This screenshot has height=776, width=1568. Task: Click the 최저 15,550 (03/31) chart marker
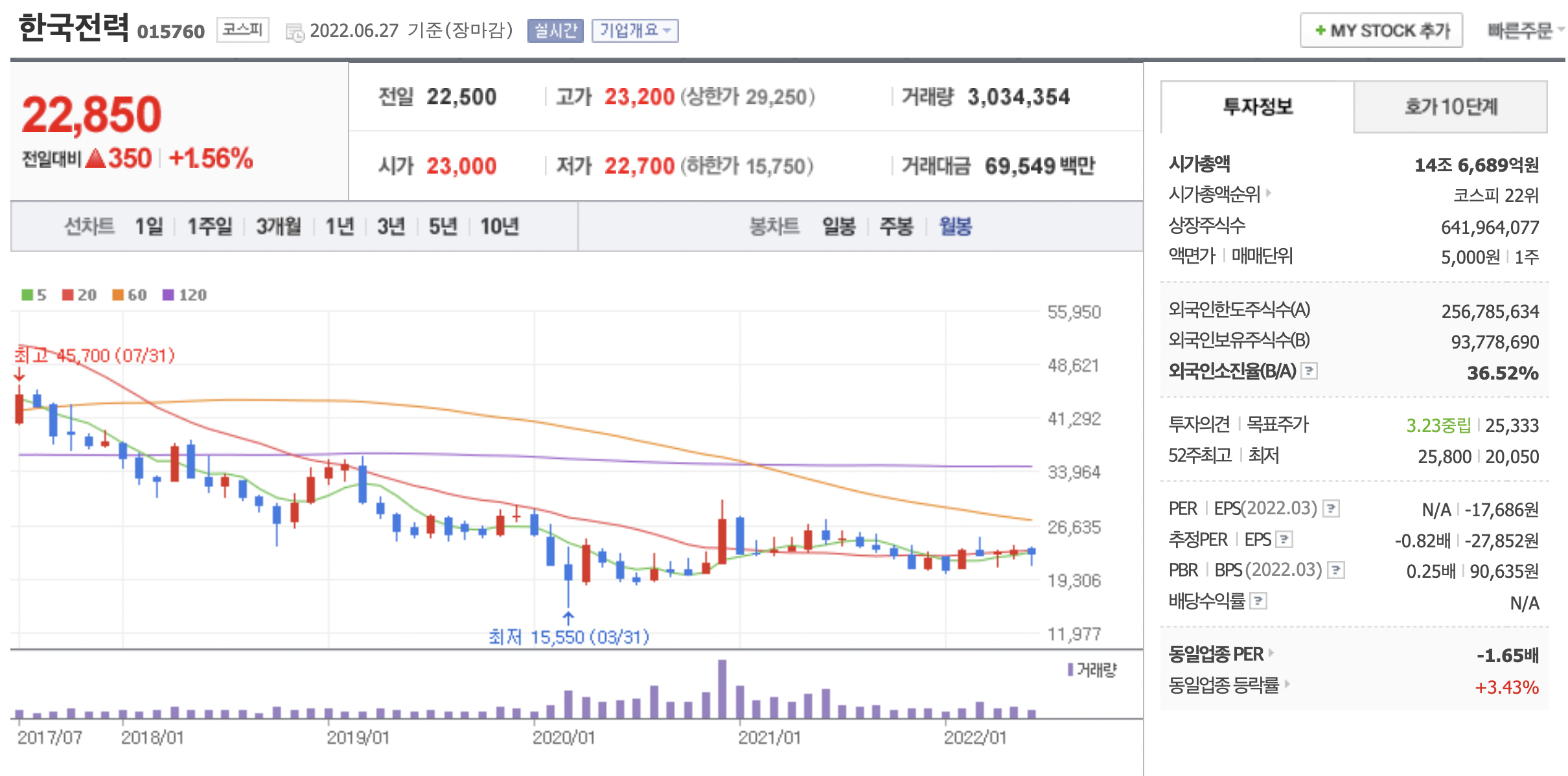(569, 637)
